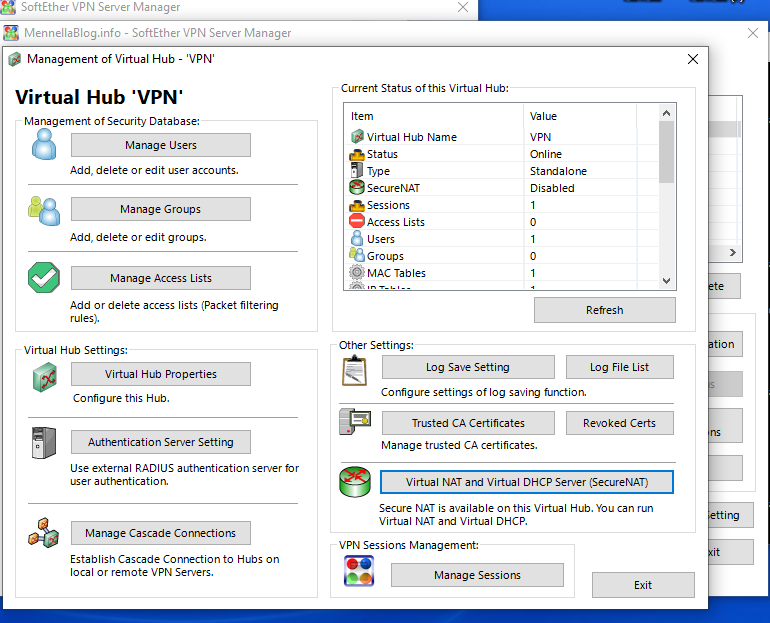Viewport: 770px width, 623px height.
Task: Click the Users row icon in status list
Action: coord(357,239)
